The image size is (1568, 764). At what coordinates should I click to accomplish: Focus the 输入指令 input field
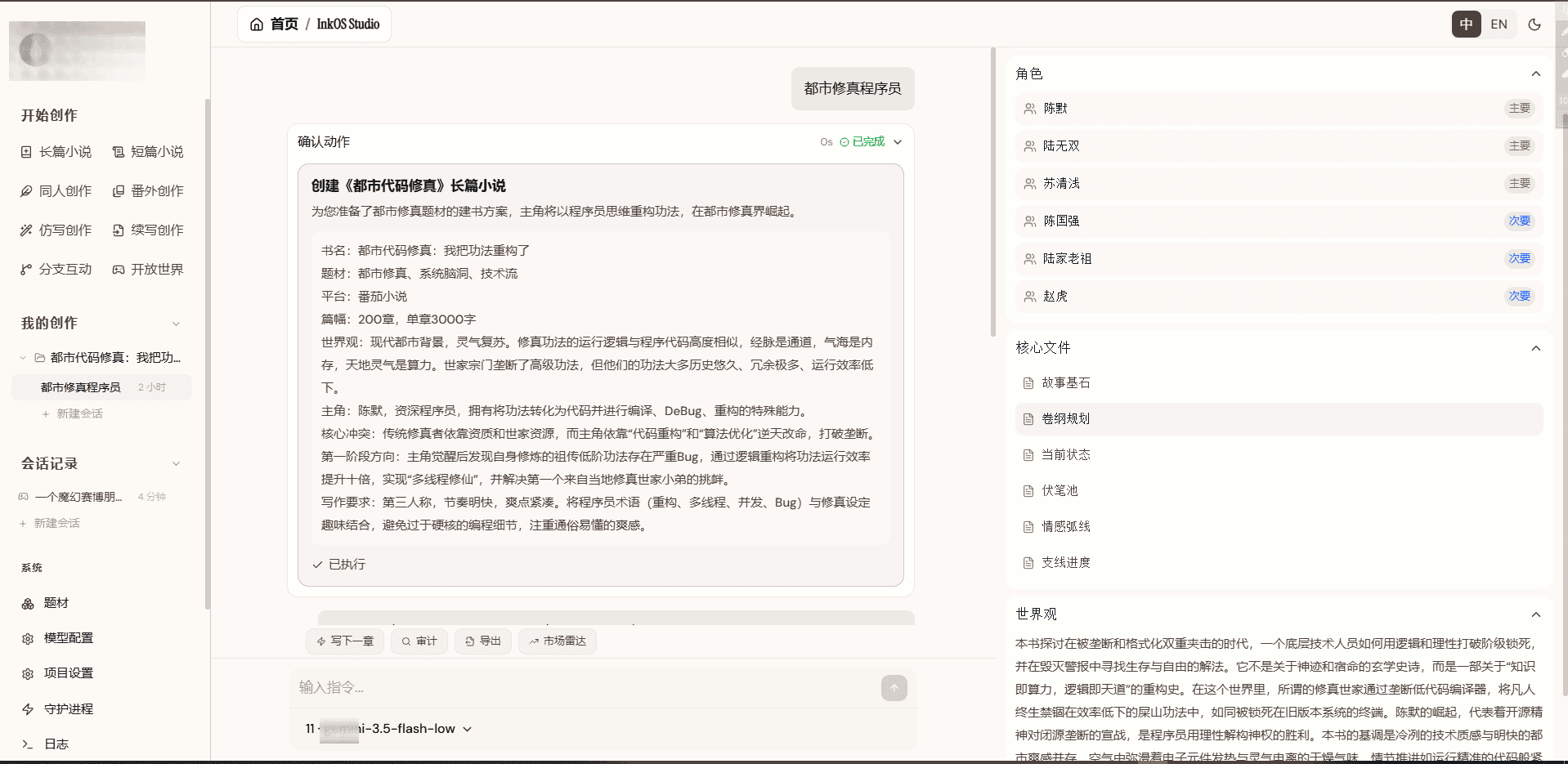[x=585, y=688]
